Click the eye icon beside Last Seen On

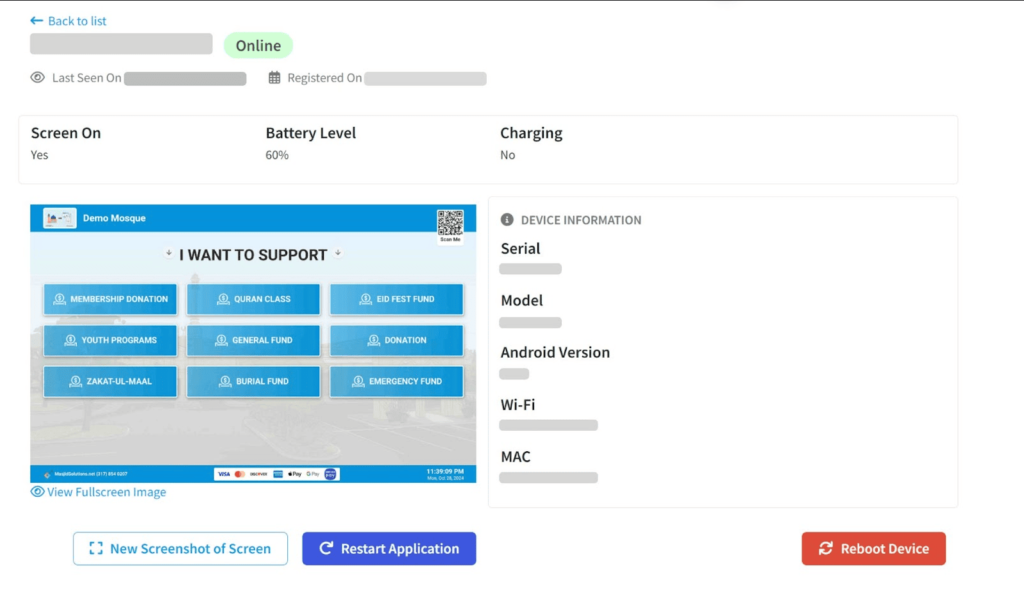point(38,78)
